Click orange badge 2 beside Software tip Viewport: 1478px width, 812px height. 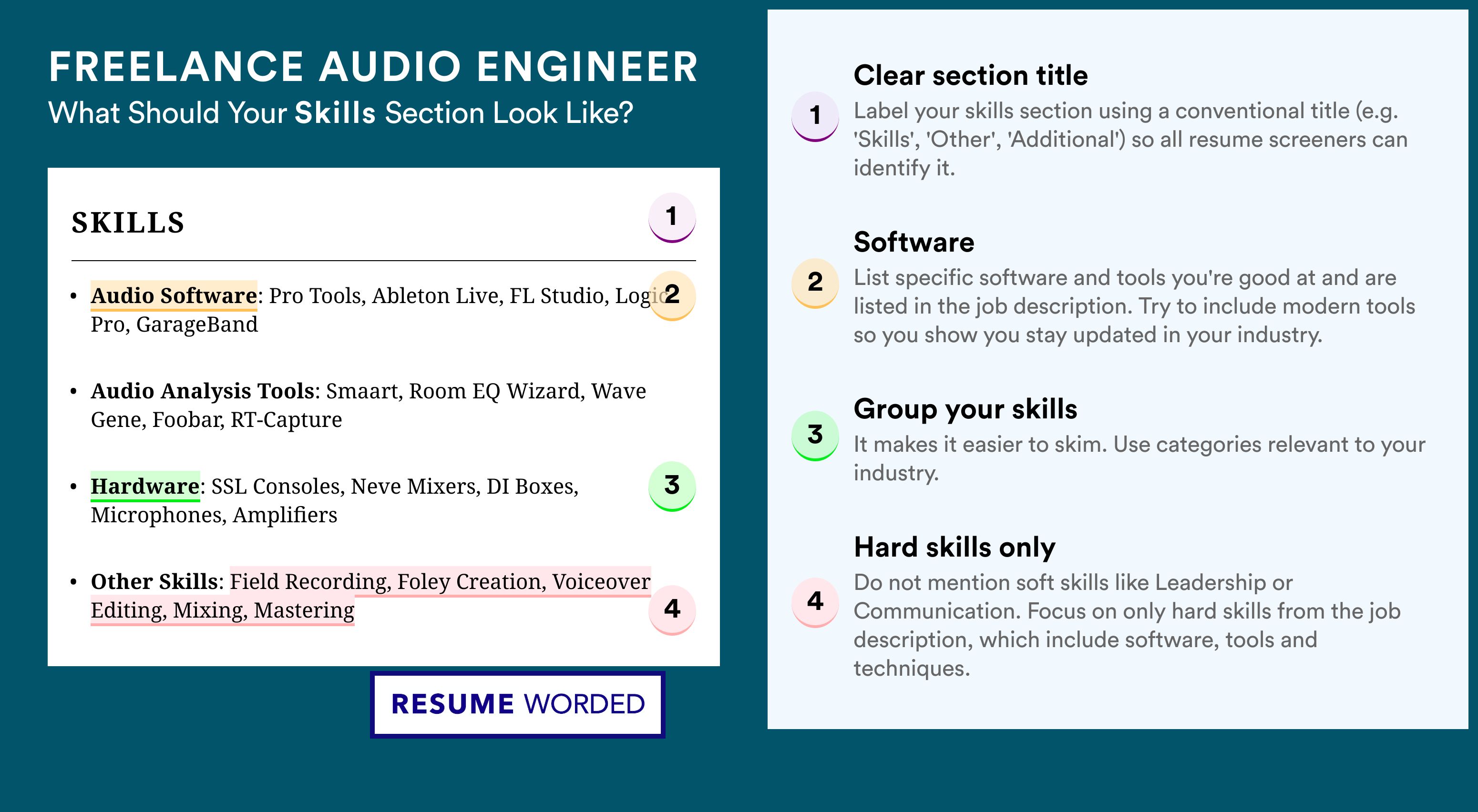click(815, 283)
